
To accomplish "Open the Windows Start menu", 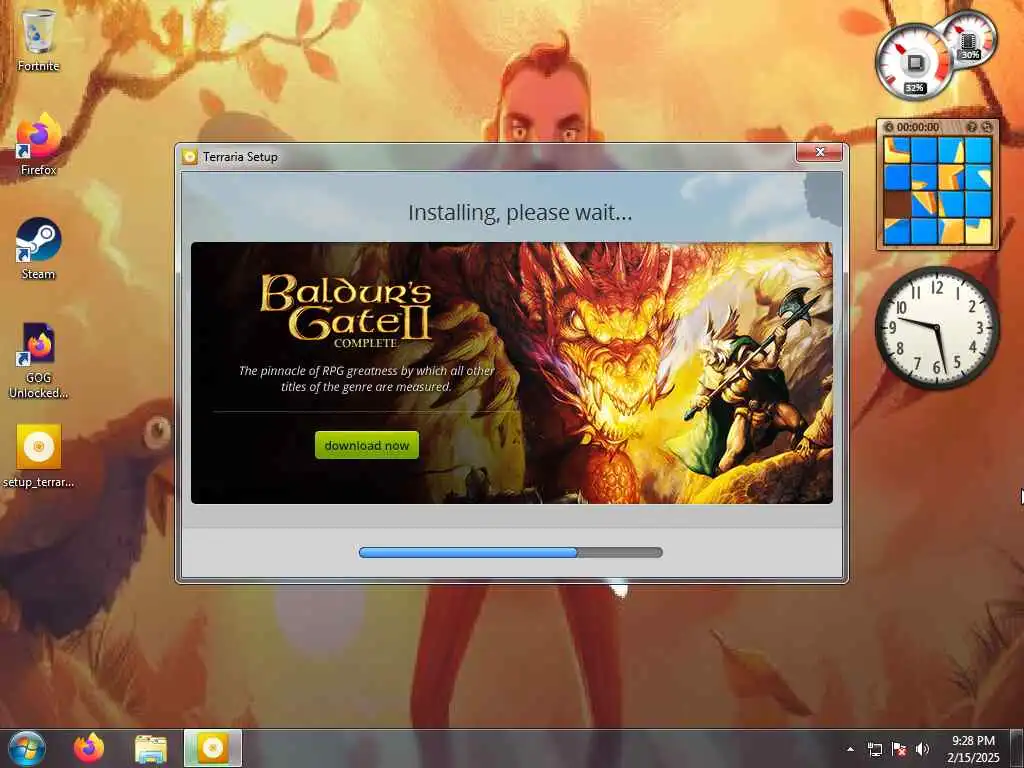I will (x=26, y=748).
